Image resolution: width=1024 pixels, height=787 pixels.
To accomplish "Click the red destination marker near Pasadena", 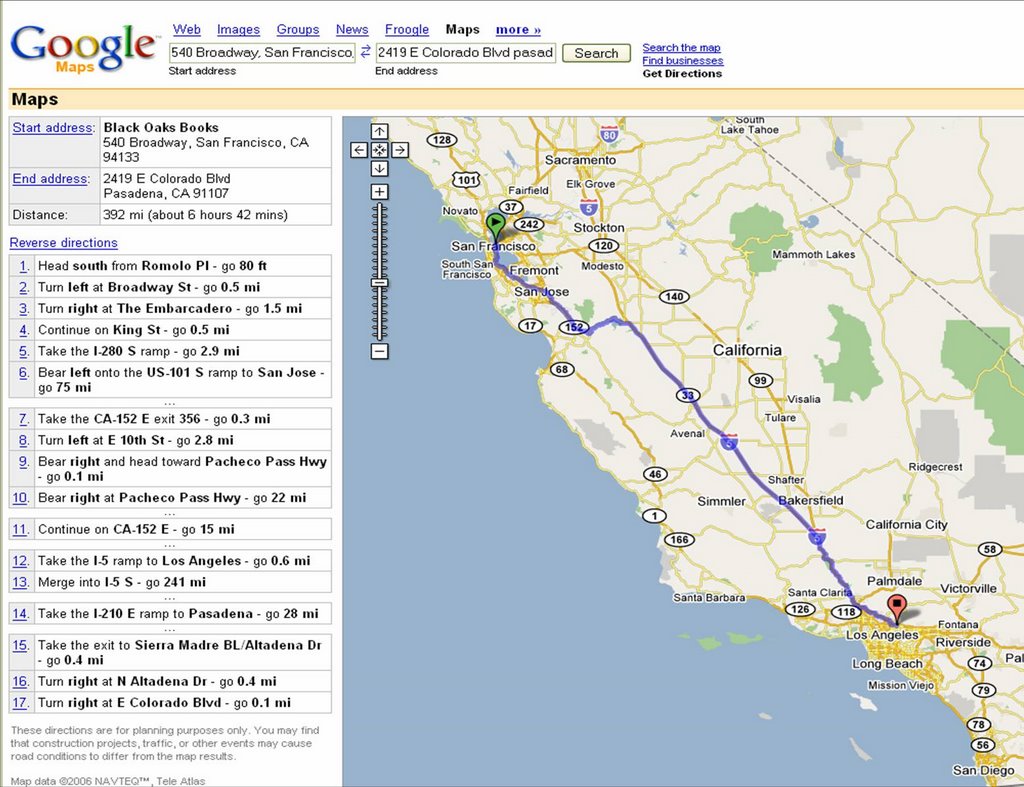I will pos(897,606).
